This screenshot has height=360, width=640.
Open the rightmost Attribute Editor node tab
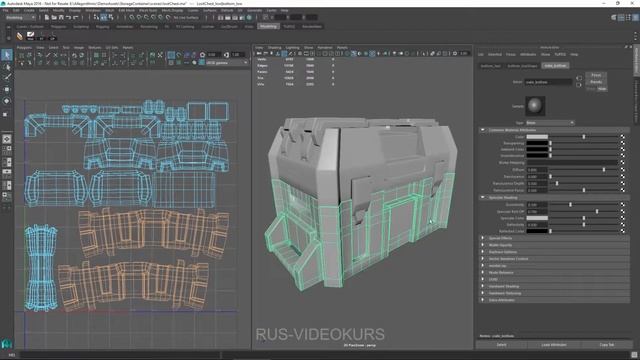point(555,66)
